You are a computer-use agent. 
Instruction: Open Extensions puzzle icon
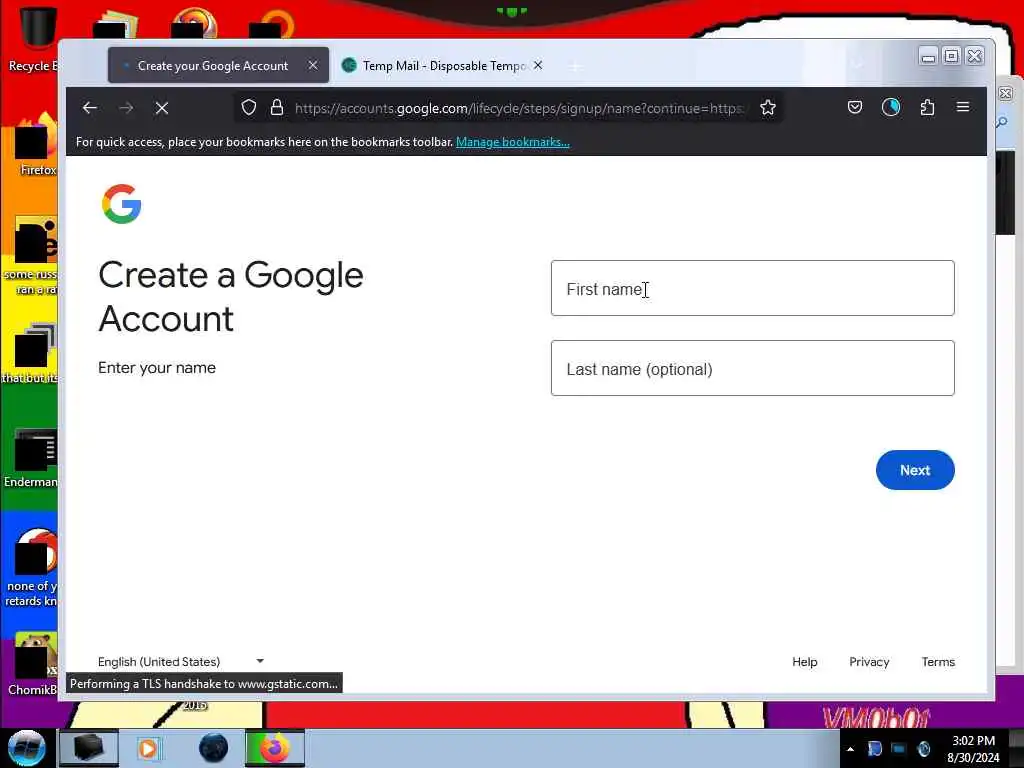(x=927, y=107)
